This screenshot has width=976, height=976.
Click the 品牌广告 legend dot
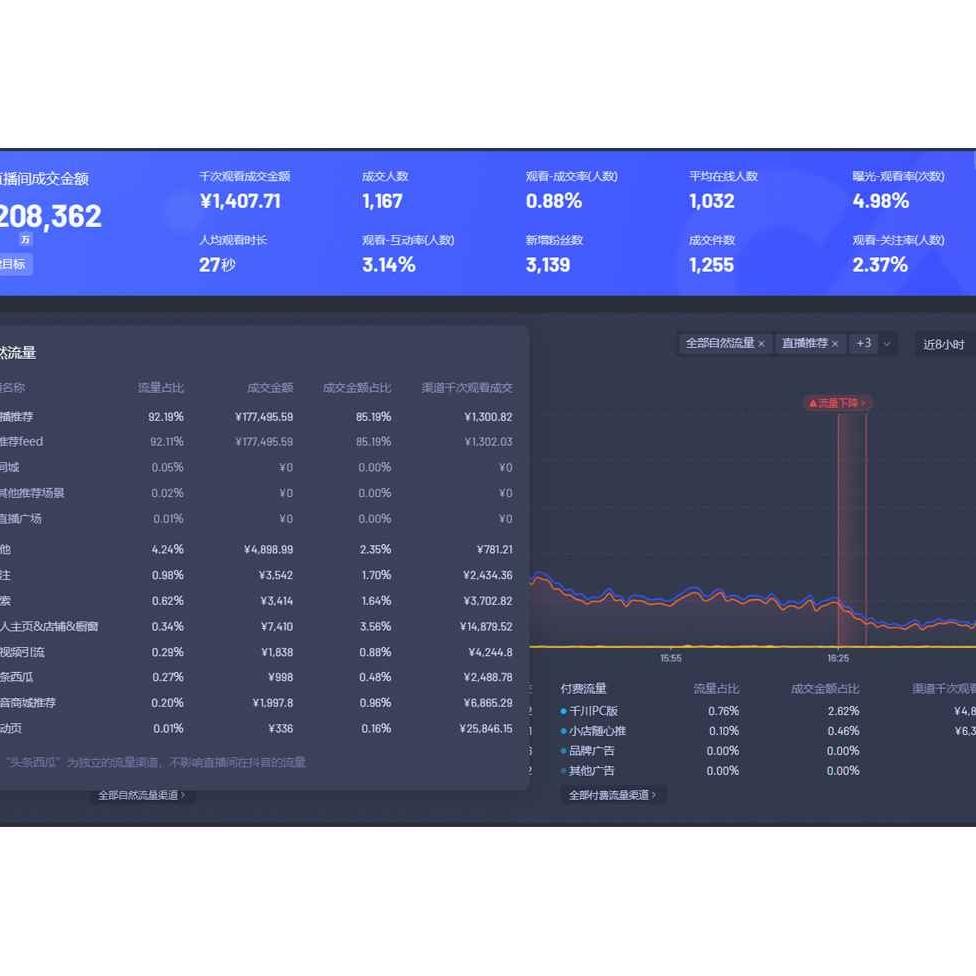pos(564,751)
